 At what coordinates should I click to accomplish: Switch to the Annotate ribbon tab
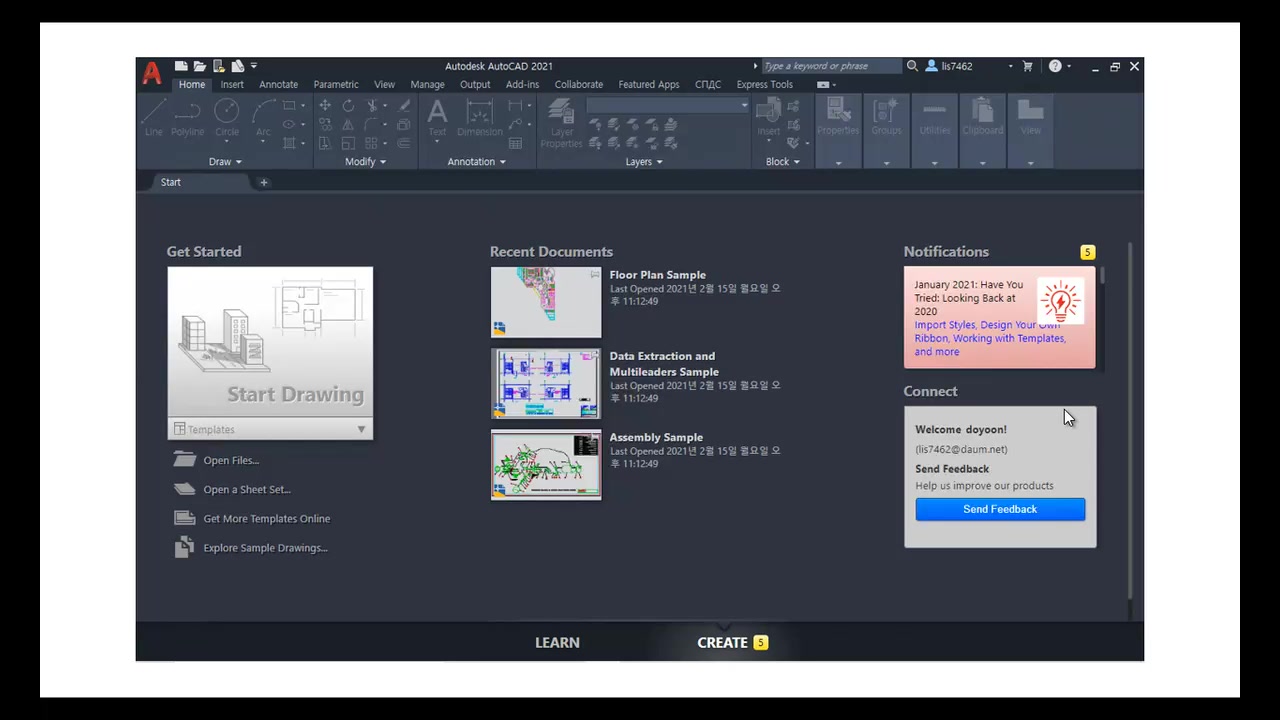tap(278, 85)
